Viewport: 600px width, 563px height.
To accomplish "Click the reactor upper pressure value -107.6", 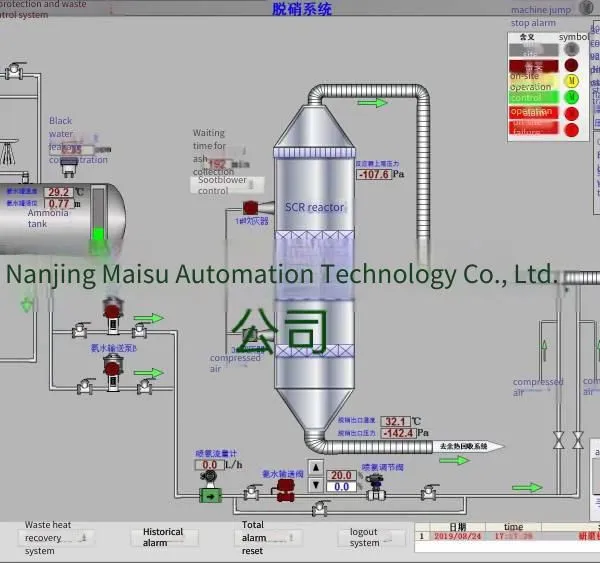I will [374, 175].
